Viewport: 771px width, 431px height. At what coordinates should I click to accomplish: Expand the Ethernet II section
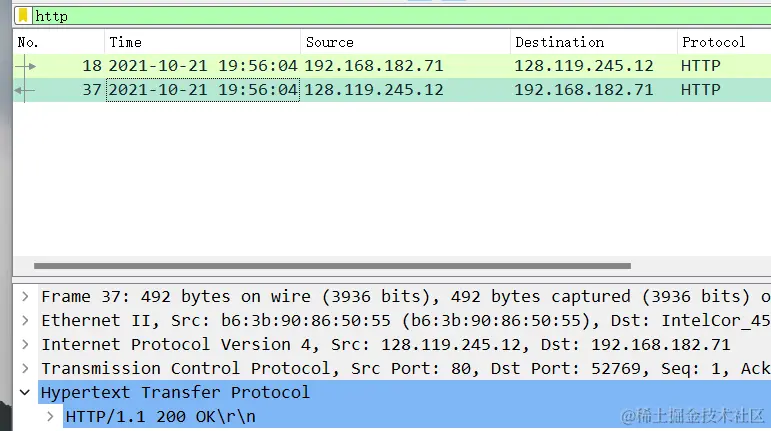25,321
